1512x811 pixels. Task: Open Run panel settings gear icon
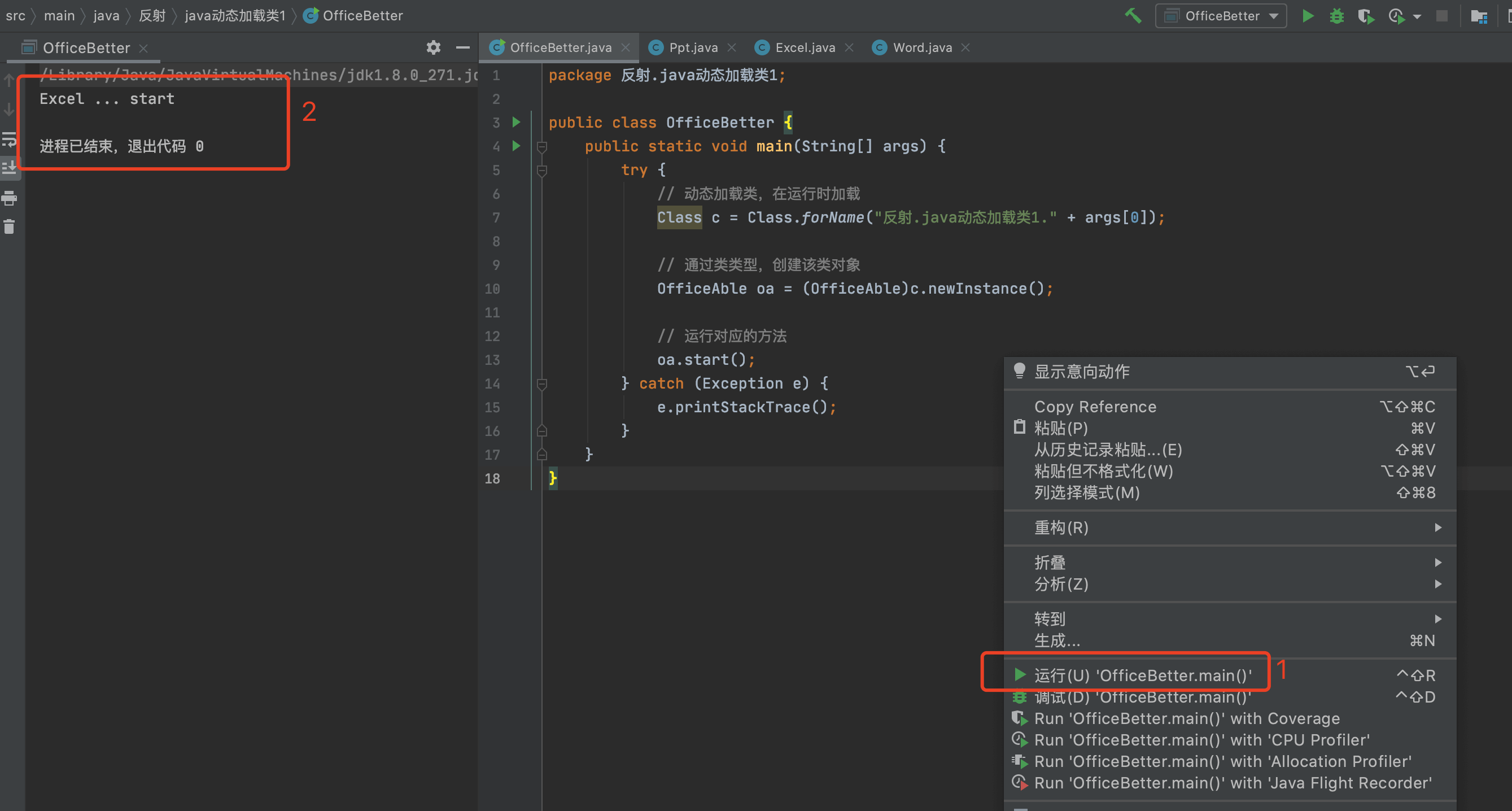click(x=433, y=47)
